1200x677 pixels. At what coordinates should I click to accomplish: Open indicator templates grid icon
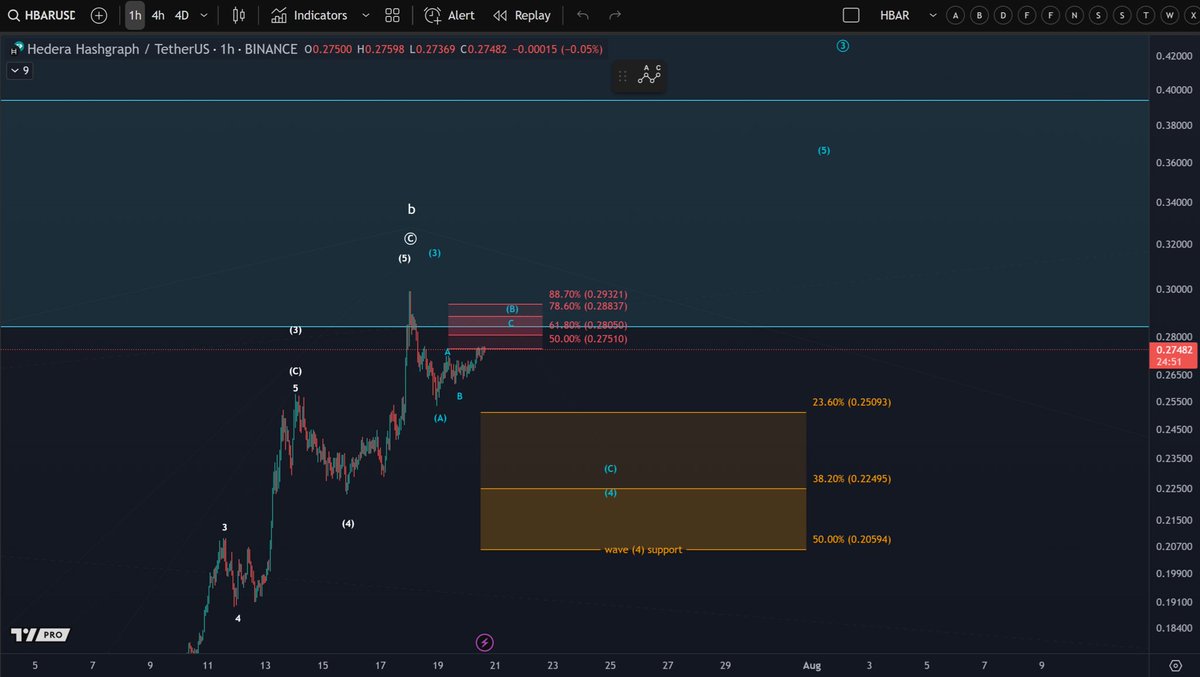click(x=392, y=15)
